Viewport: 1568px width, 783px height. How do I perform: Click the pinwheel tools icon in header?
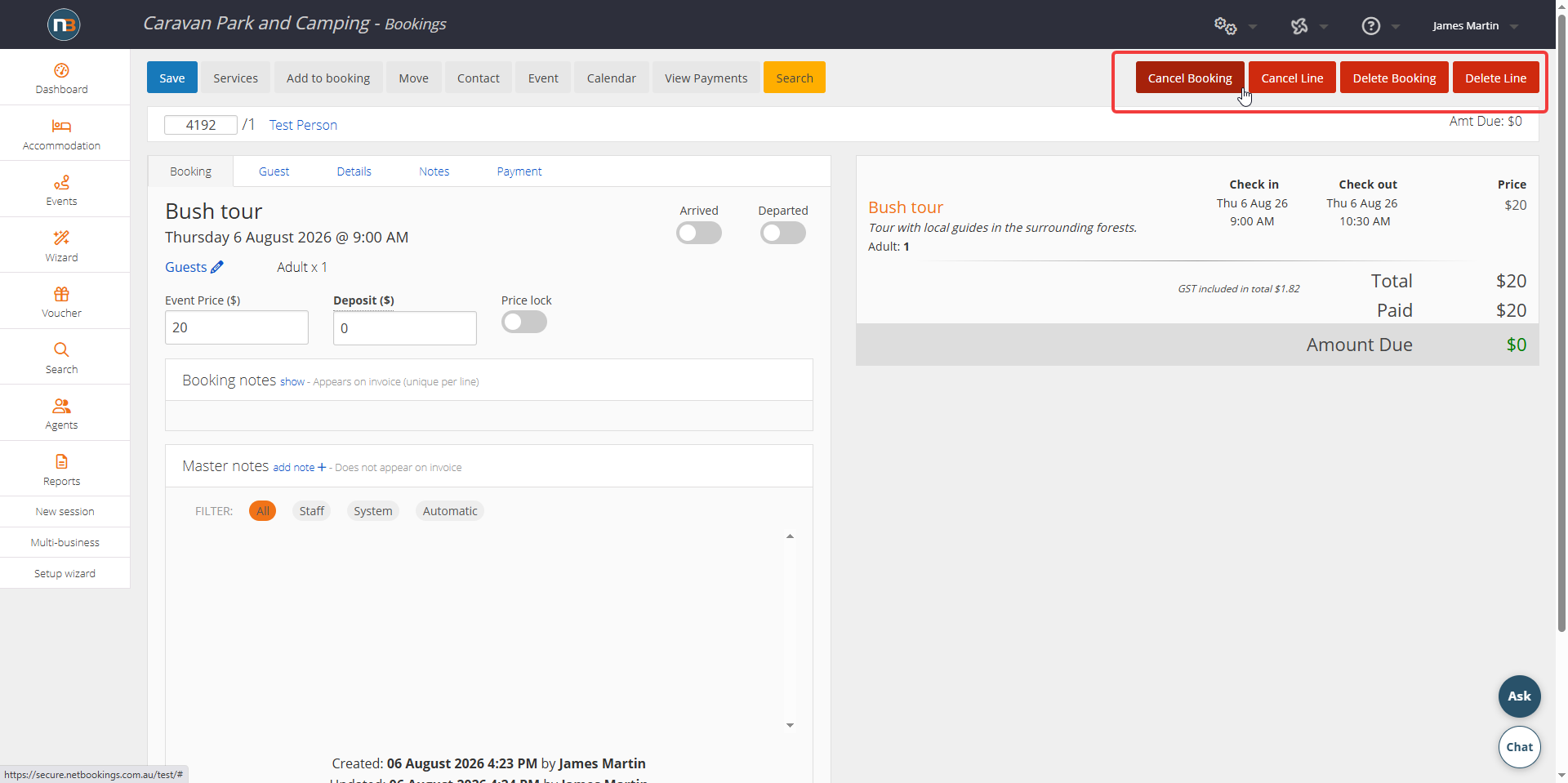[1299, 26]
